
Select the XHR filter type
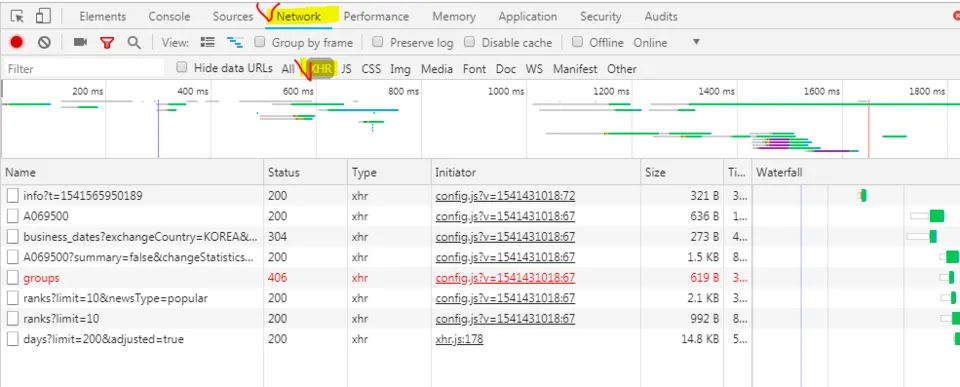(x=321, y=69)
